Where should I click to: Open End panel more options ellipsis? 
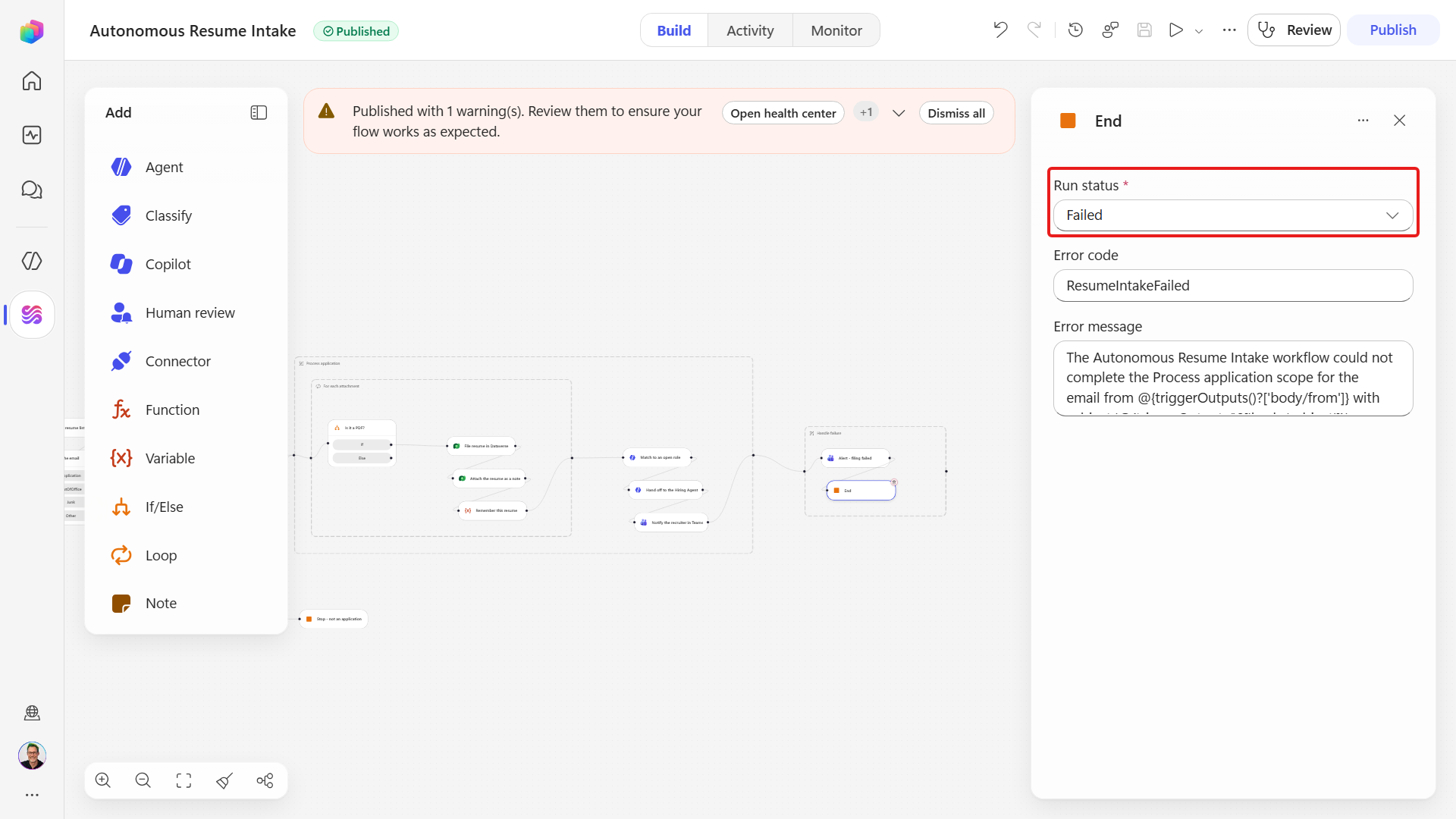click(1363, 121)
